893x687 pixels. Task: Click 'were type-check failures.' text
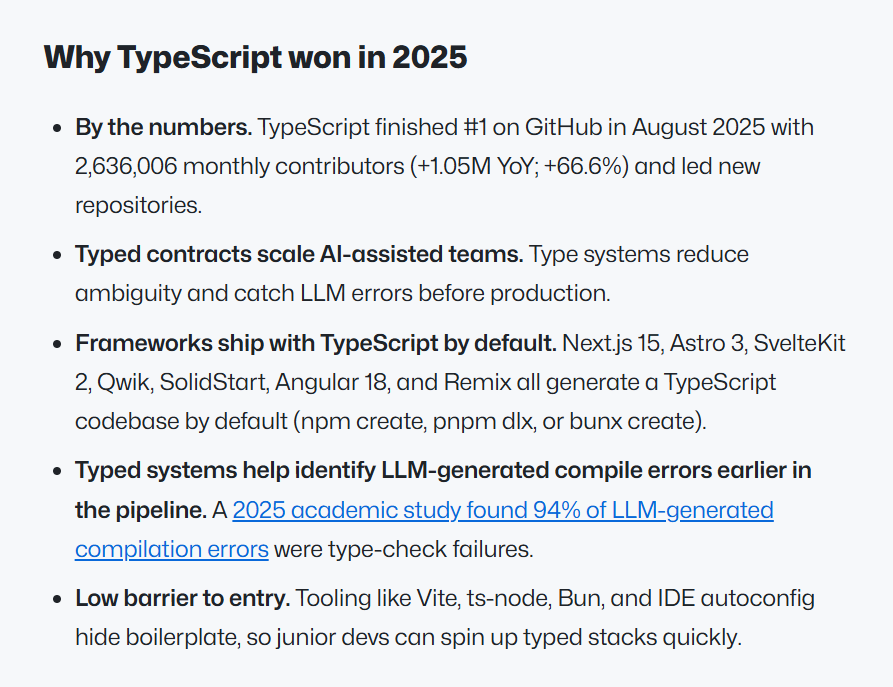coord(404,550)
